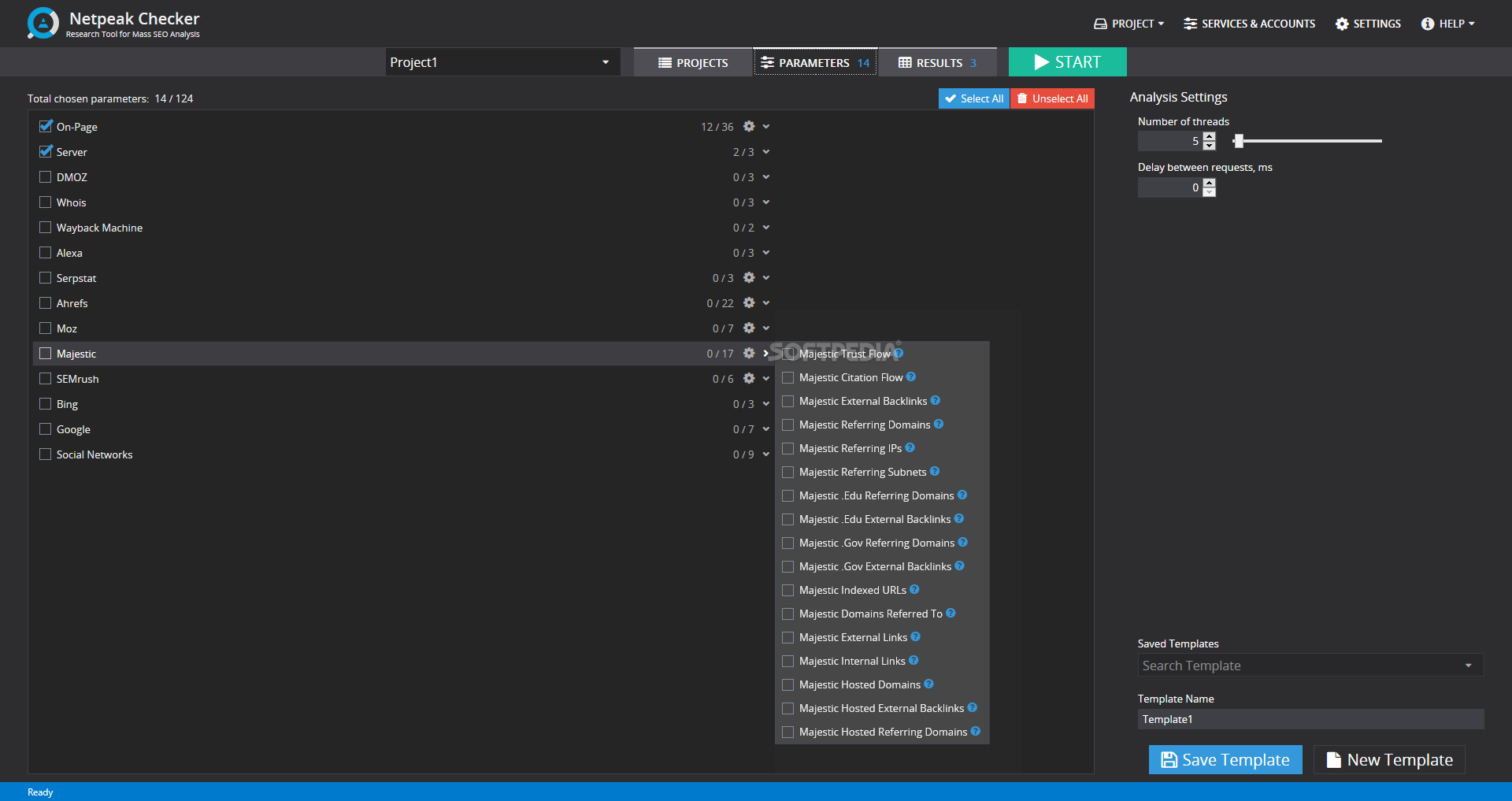Expand the Whois group chevron
This screenshot has width=1512, height=801.
[765, 202]
